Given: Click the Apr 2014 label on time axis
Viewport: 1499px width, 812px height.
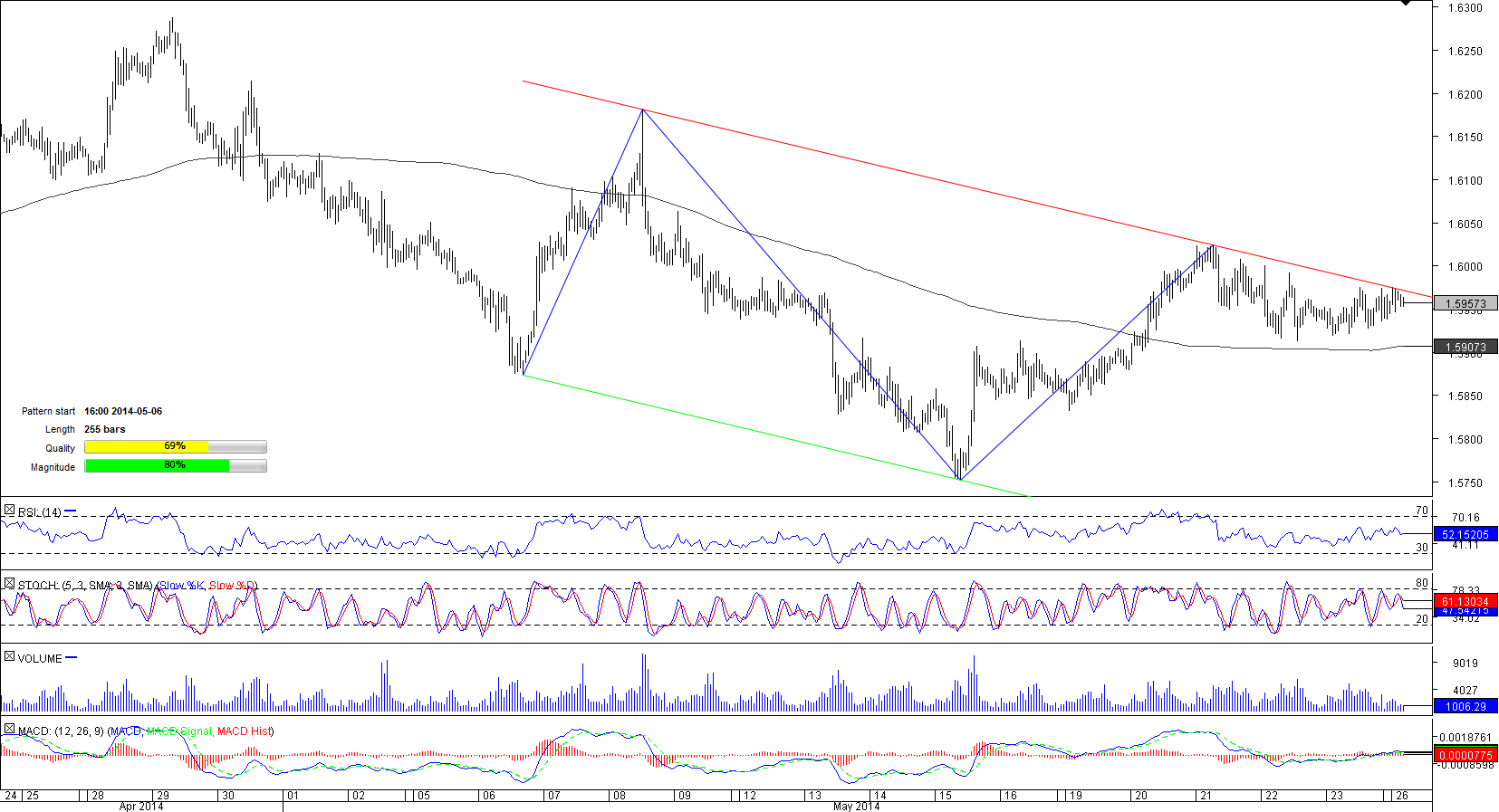Looking at the screenshot, I should click(x=141, y=806).
